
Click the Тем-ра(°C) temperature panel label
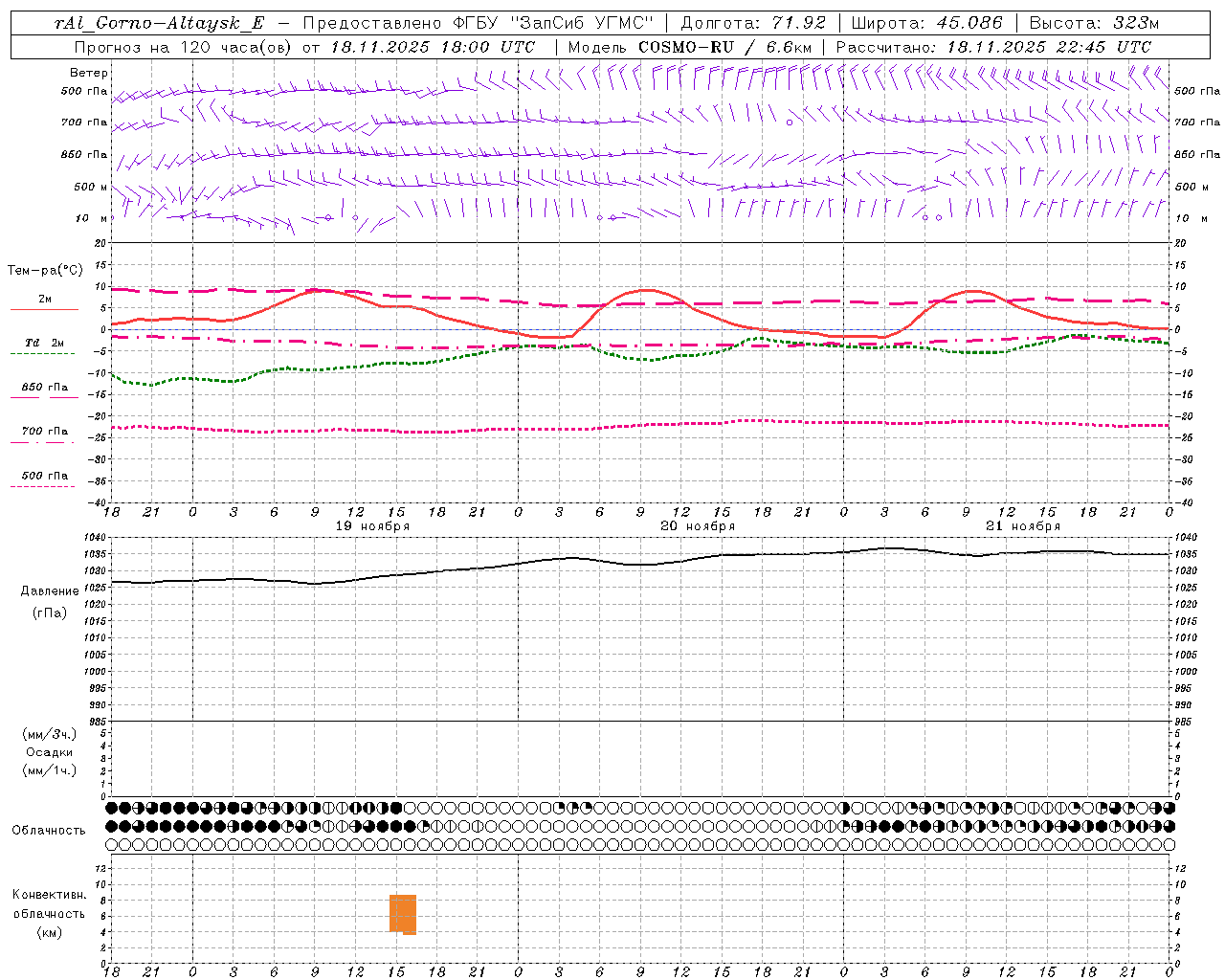pyautogui.click(x=45, y=271)
